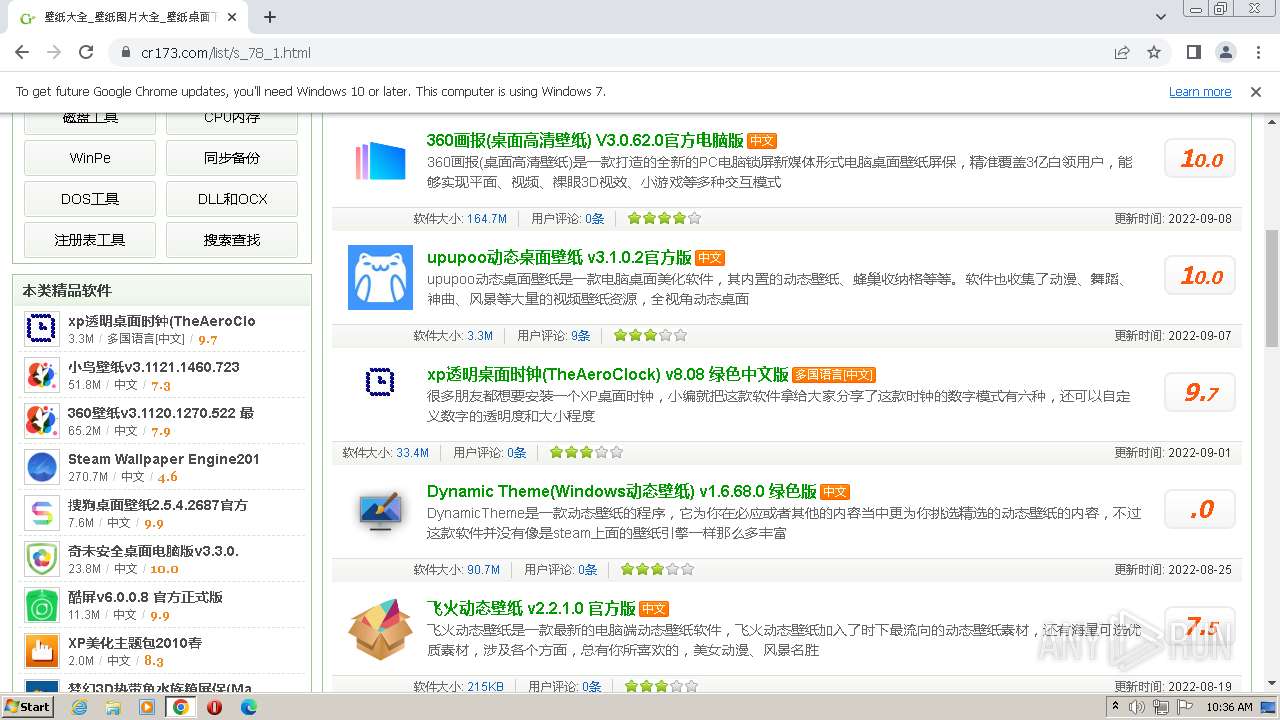
Task: View 9条 user comments for upupoo
Action: (x=581, y=336)
